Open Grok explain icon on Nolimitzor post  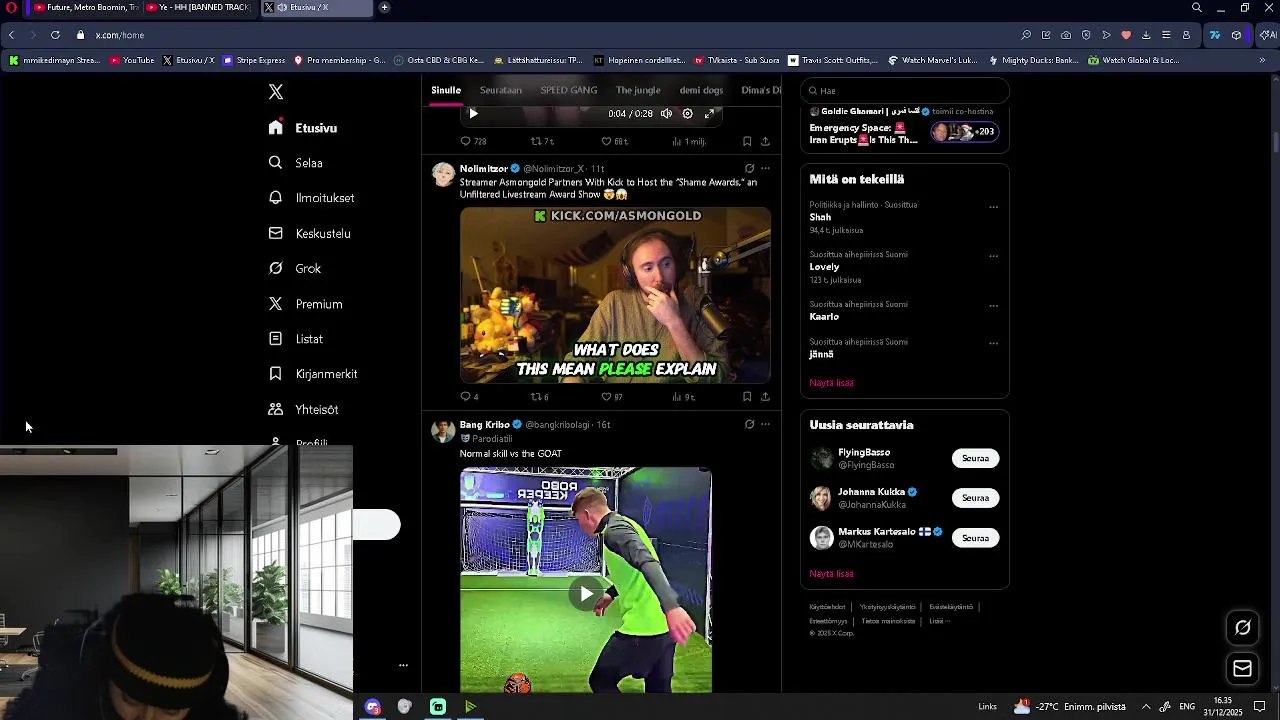(x=749, y=169)
